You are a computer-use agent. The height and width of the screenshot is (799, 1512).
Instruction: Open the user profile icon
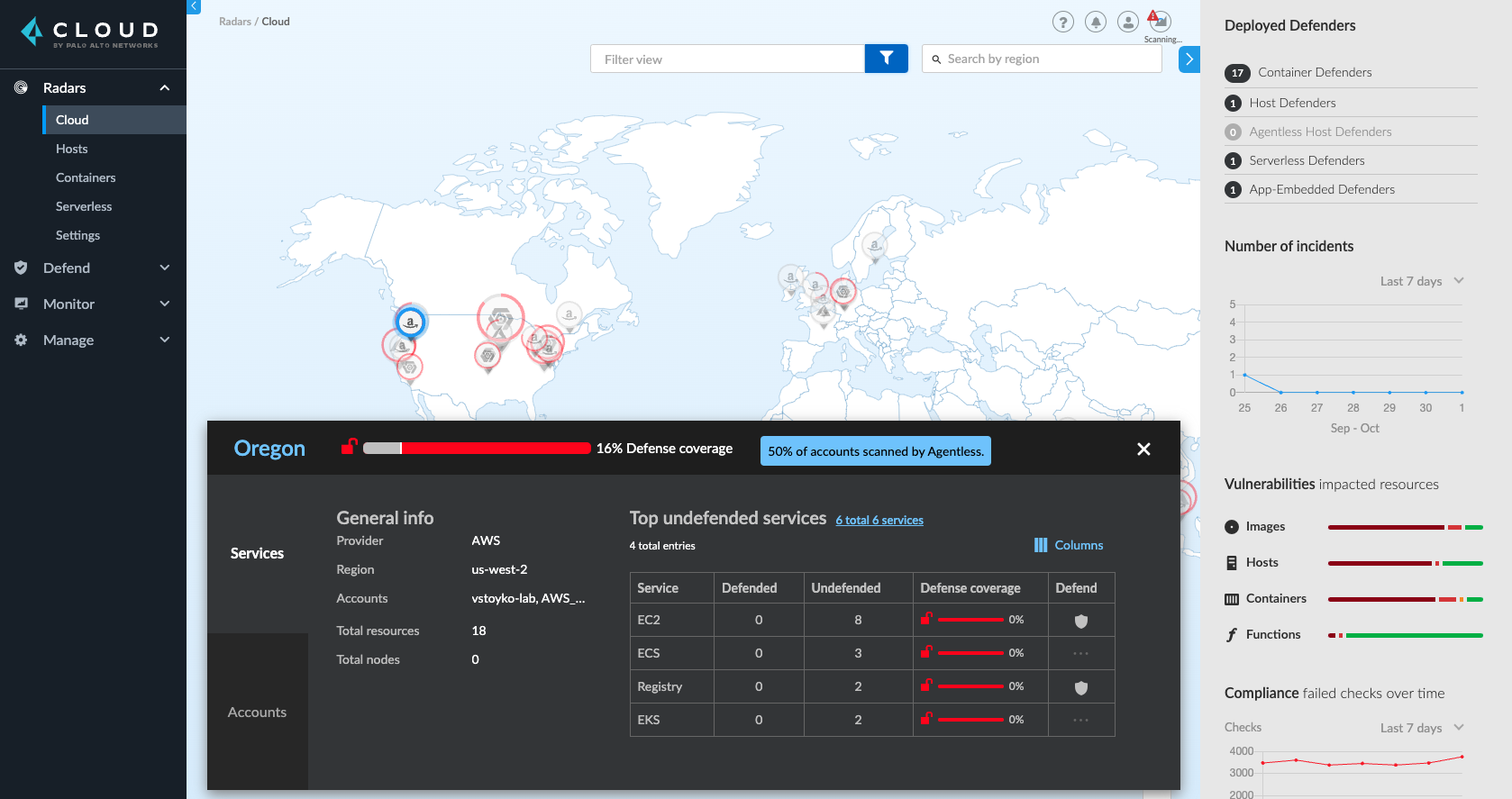pyautogui.click(x=1128, y=22)
